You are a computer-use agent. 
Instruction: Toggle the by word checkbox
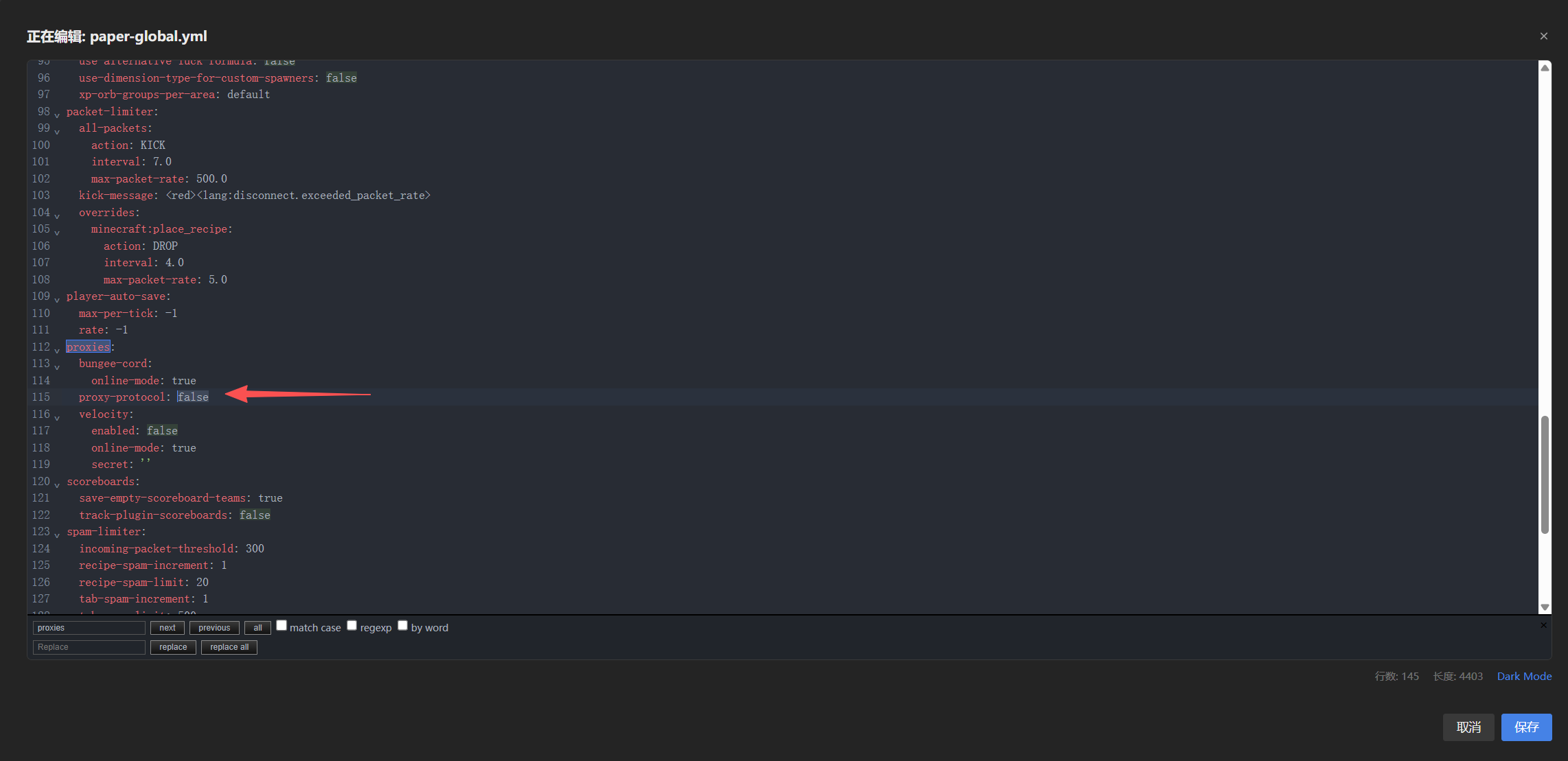(403, 626)
